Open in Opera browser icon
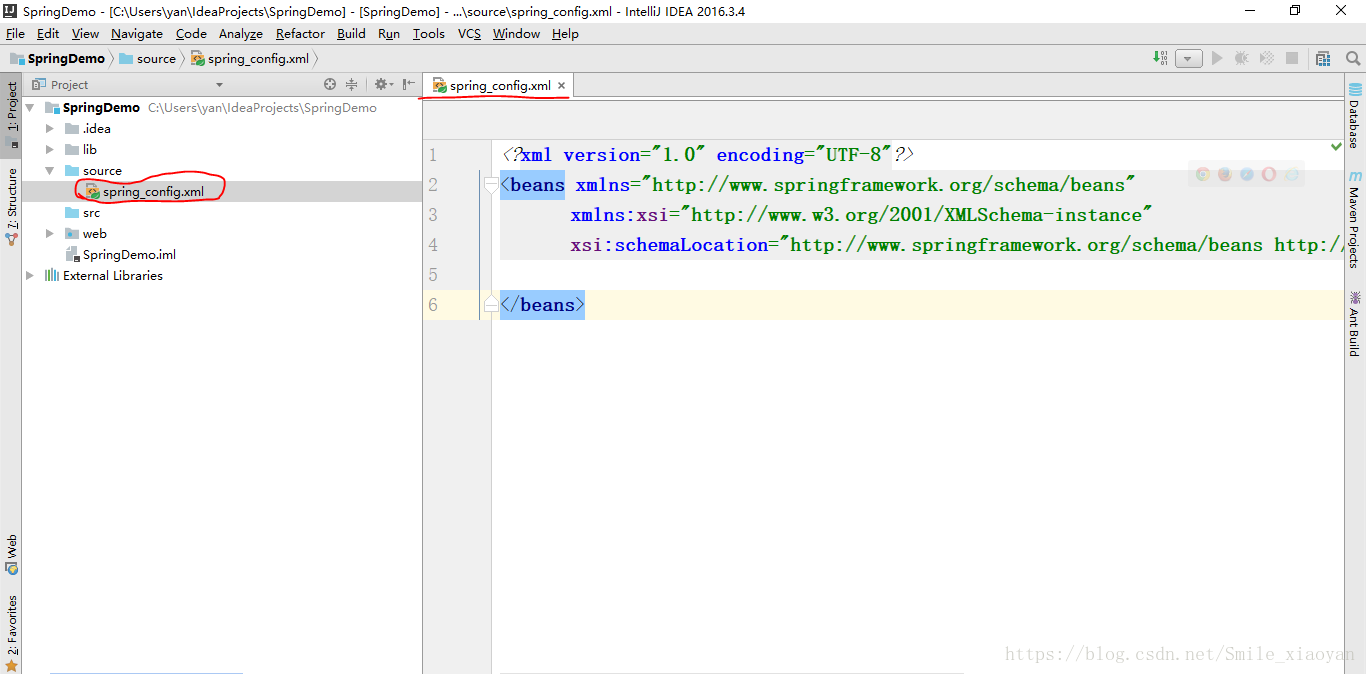Image resolution: width=1366 pixels, height=674 pixels. (1269, 174)
